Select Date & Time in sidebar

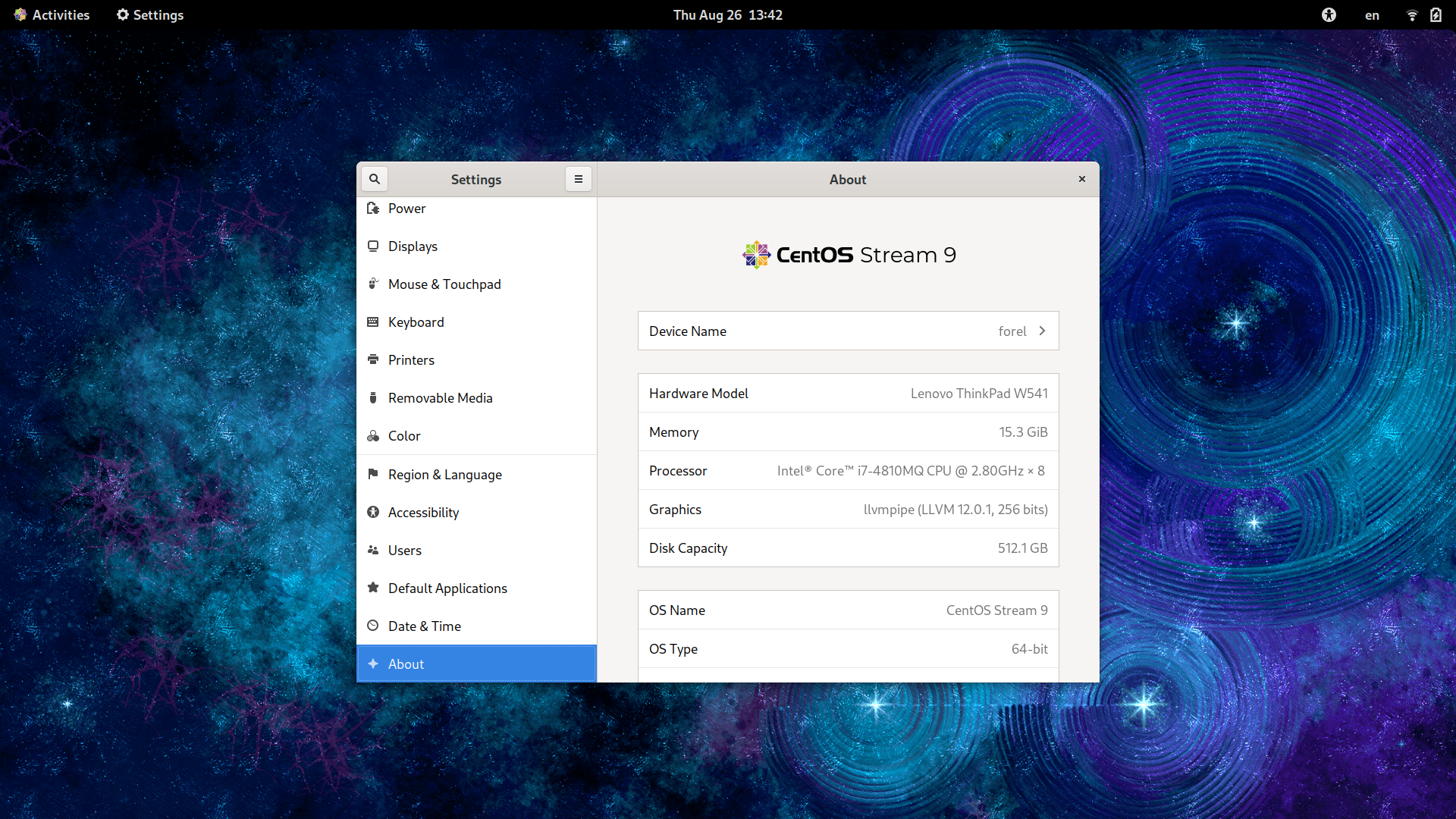click(x=476, y=626)
